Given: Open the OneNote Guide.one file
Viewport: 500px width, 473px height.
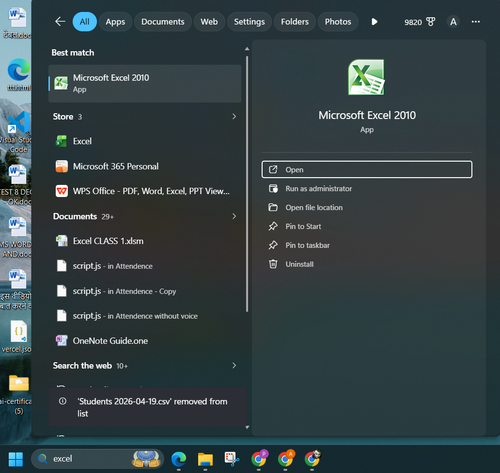Looking at the screenshot, I should pyautogui.click(x=145, y=341).
